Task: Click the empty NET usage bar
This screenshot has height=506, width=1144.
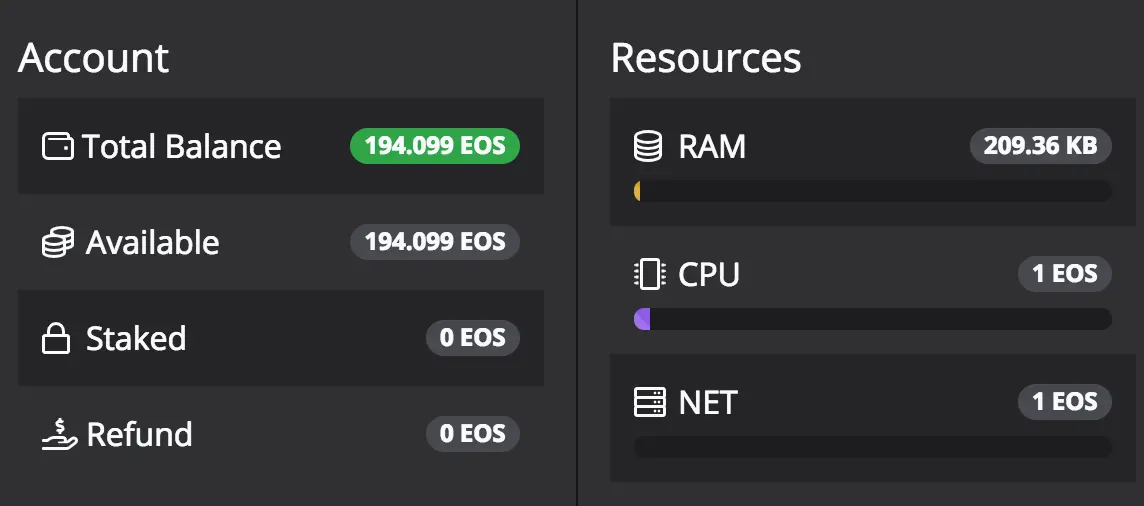Action: (872, 447)
